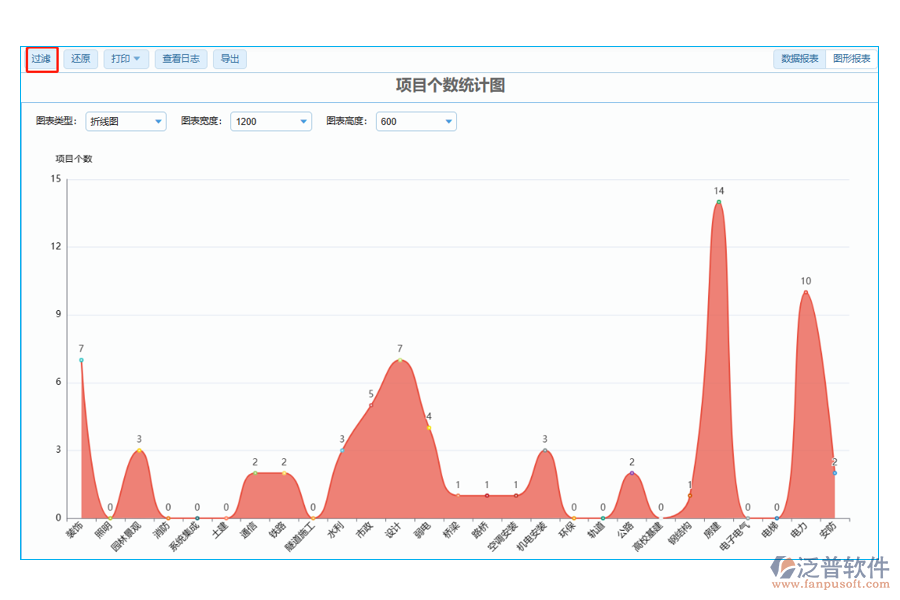Expand the 打印 print dropdown
Image resolution: width=900 pixels, height=600 pixels.
[126, 59]
